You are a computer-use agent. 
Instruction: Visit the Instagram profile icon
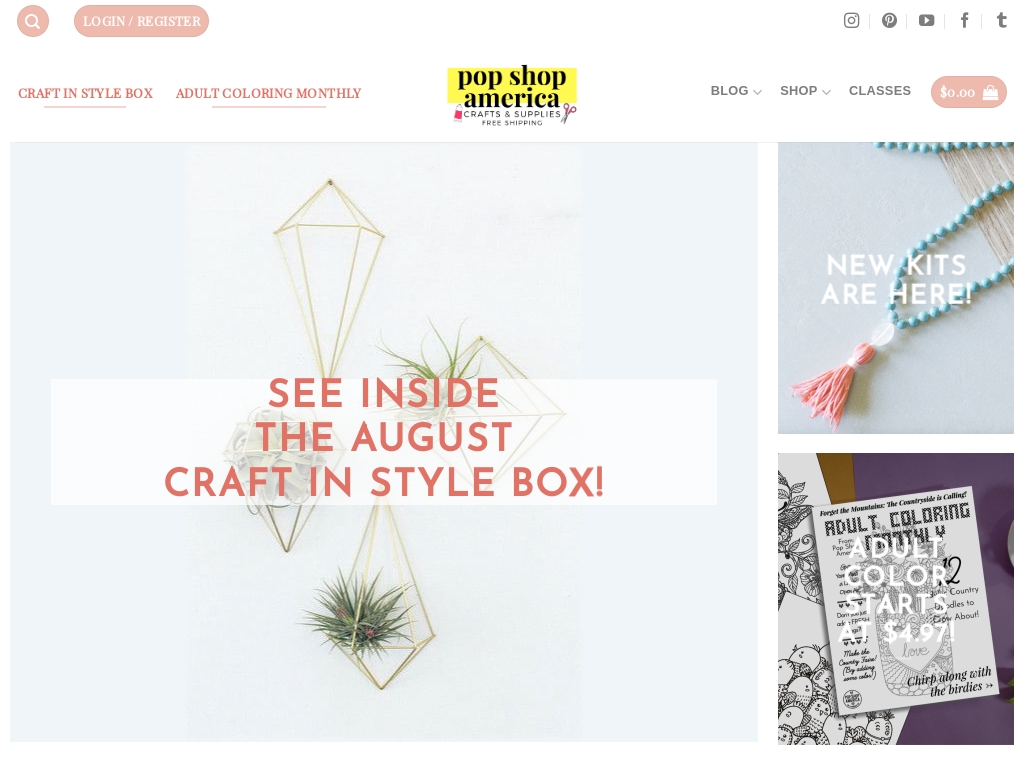(x=851, y=21)
